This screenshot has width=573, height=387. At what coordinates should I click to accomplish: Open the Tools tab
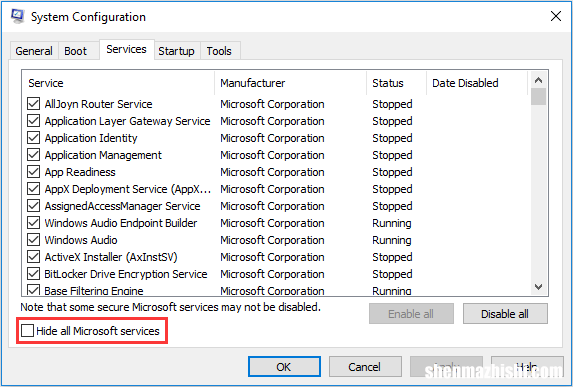coord(219,51)
